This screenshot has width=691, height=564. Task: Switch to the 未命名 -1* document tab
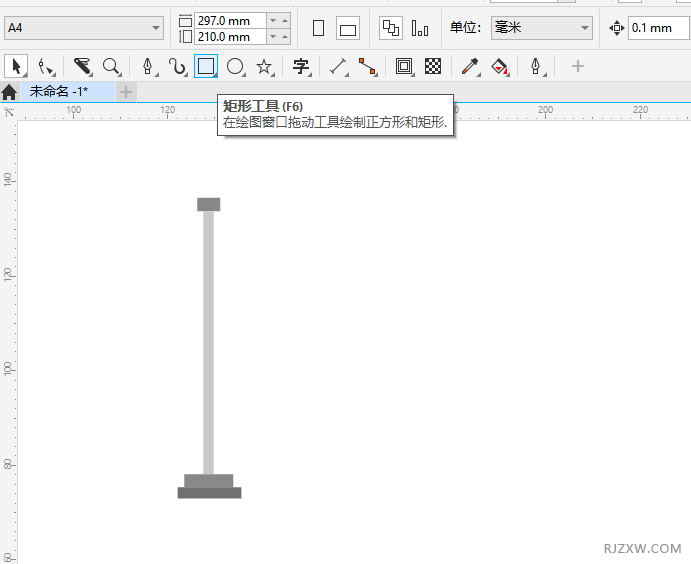[x=68, y=92]
